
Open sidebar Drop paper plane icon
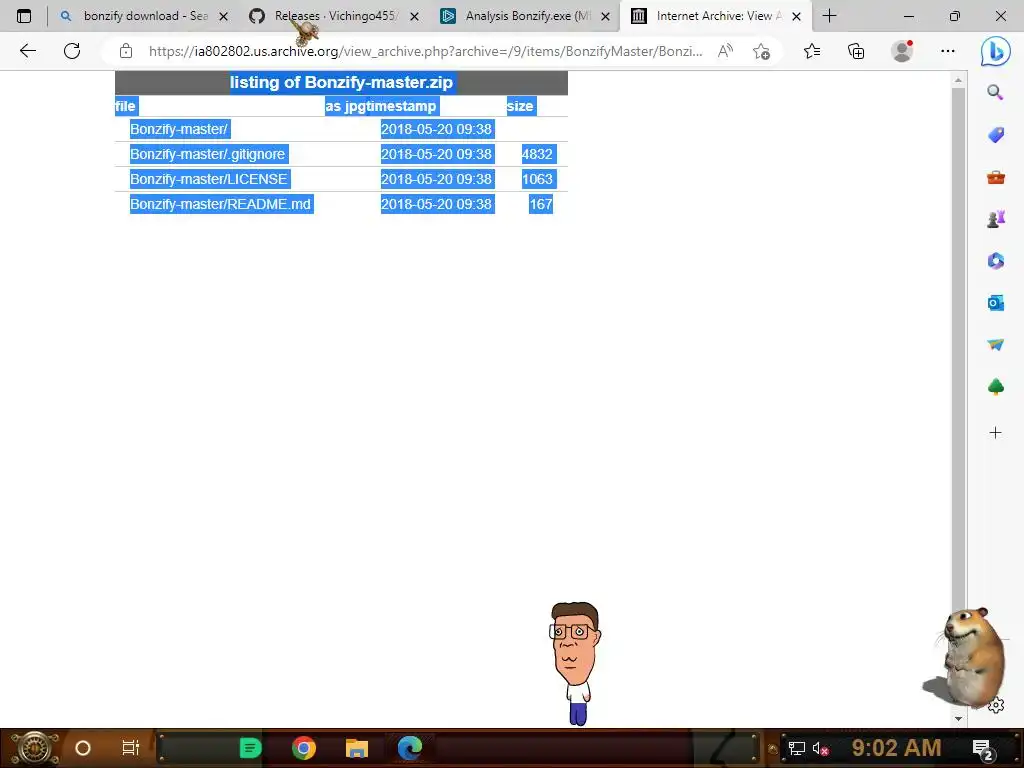(995, 344)
